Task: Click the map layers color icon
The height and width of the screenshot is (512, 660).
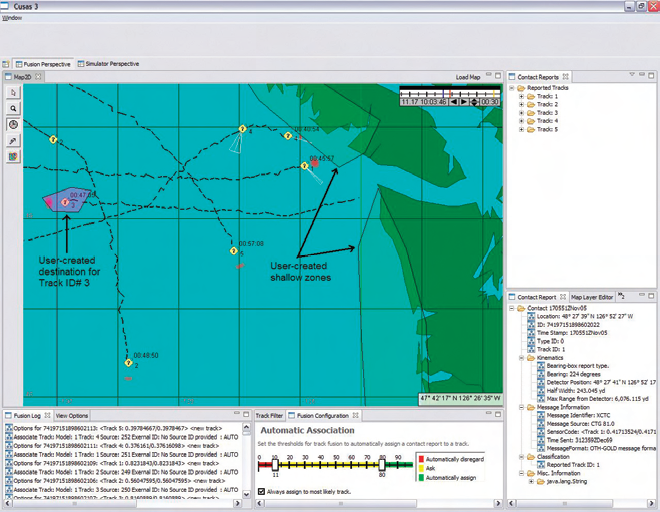Action: 14,157
